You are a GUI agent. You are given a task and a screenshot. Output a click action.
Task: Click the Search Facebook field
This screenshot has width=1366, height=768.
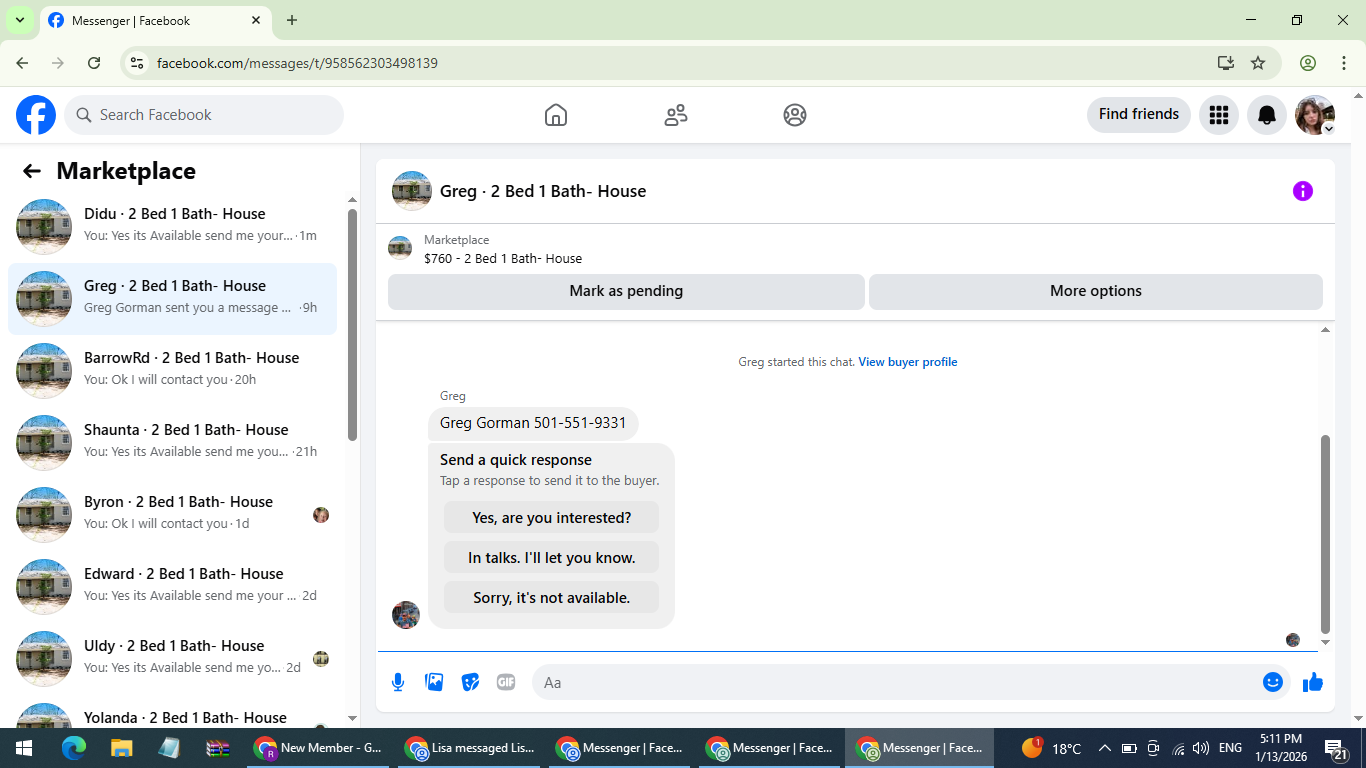[204, 115]
